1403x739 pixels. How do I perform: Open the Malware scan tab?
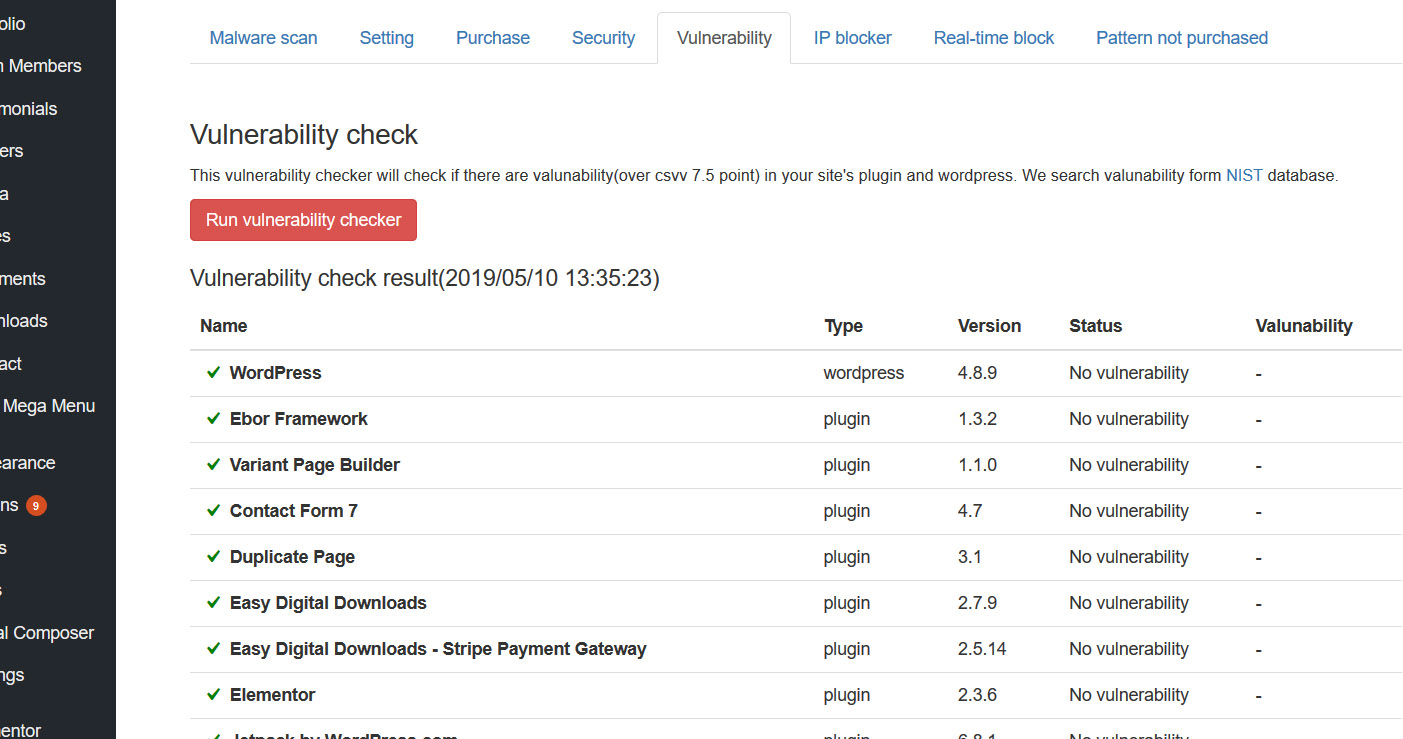coord(263,38)
